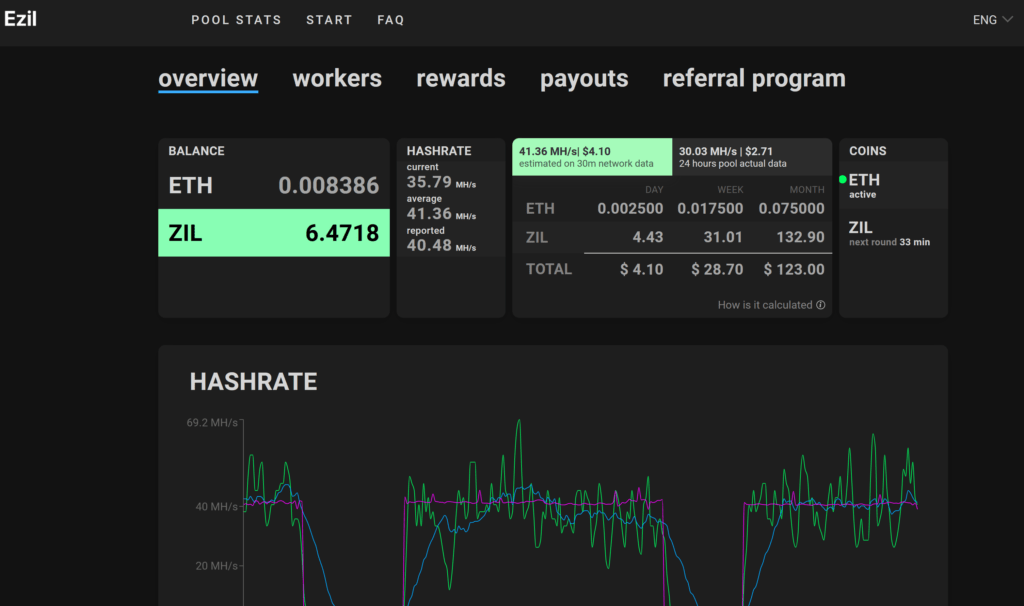The height and width of the screenshot is (606, 1024).
Task: Switch to the workers tab
Action: coord(337,79)
